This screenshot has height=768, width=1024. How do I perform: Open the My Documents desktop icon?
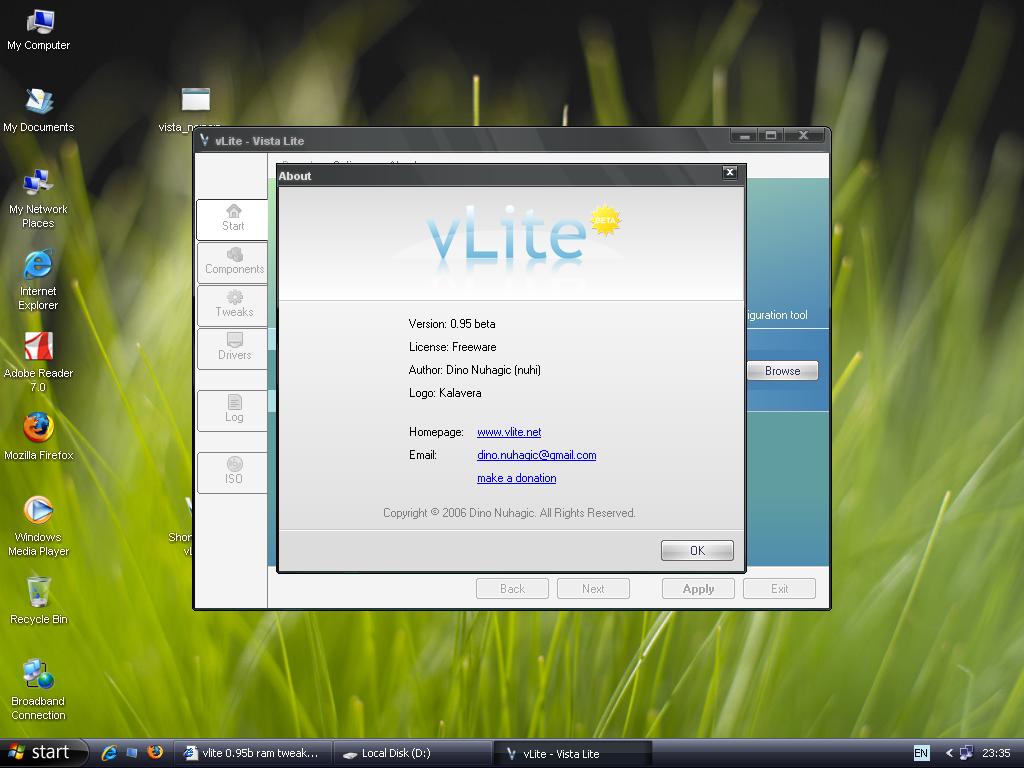coord(39,110)
